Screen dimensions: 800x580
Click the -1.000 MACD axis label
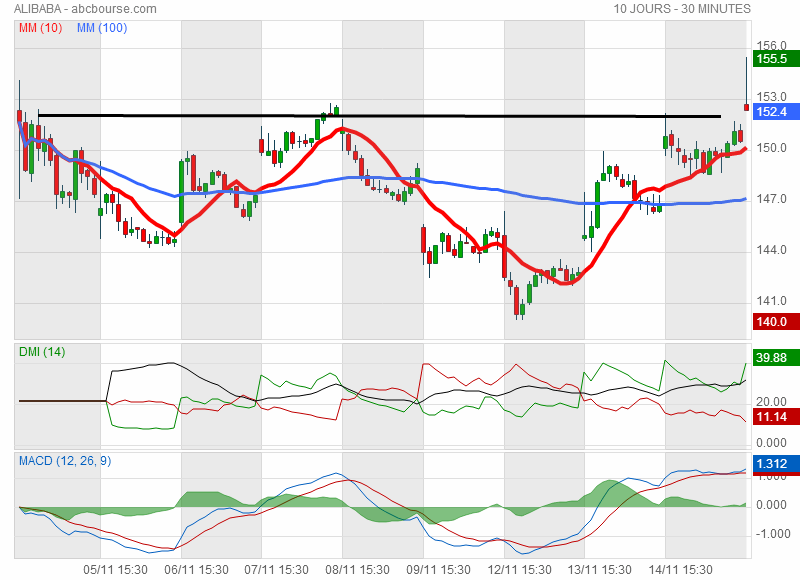point(771,534)
